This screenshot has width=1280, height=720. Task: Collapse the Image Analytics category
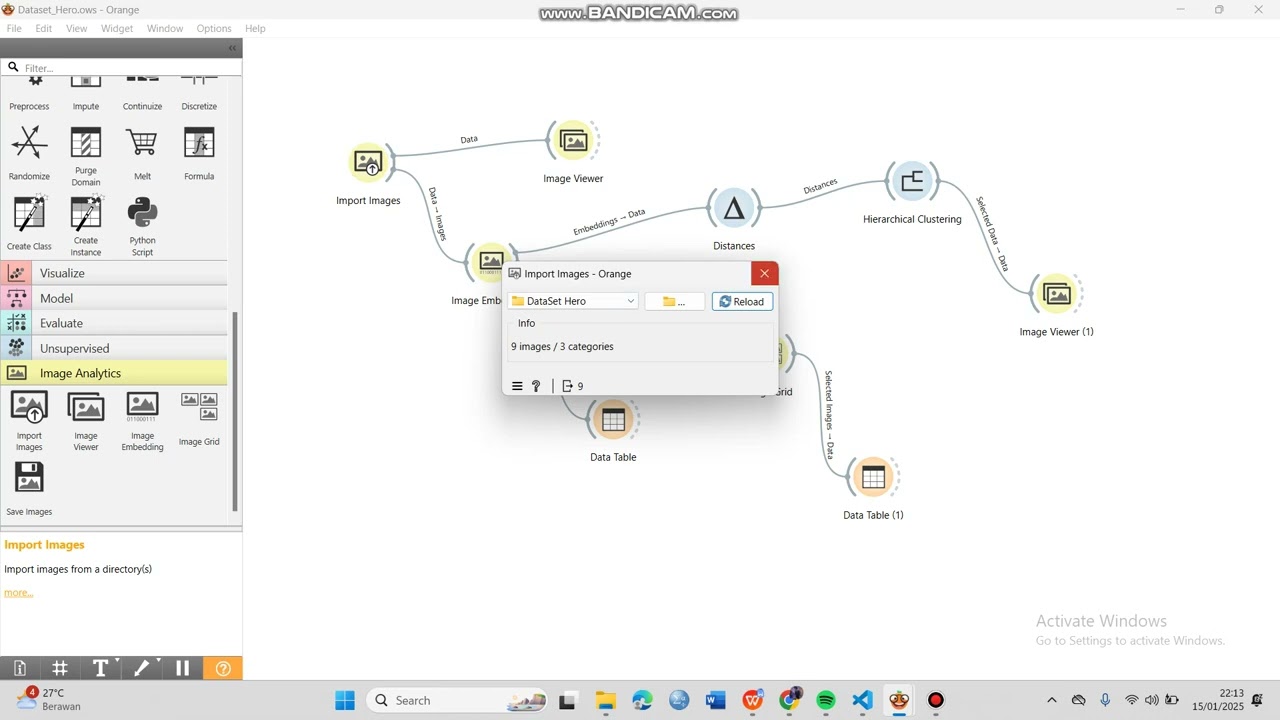(114, 373)
